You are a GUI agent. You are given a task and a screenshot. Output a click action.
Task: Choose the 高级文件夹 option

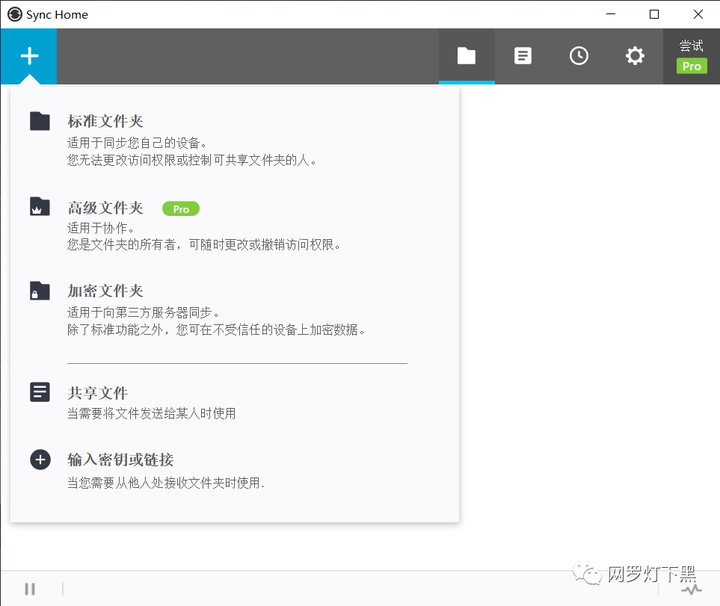tap(105, 208)
